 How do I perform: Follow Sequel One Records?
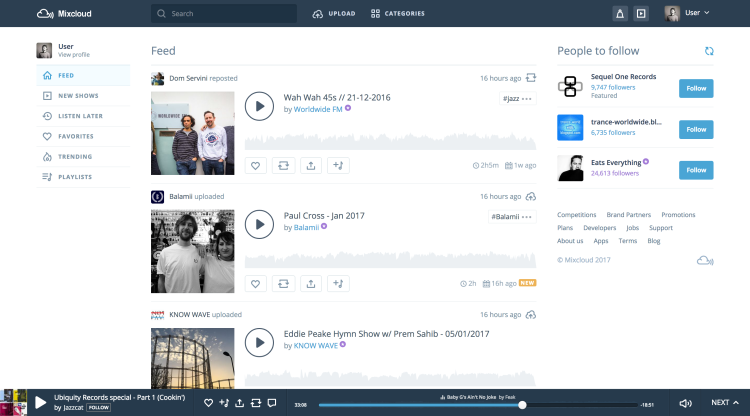point(696,88)
